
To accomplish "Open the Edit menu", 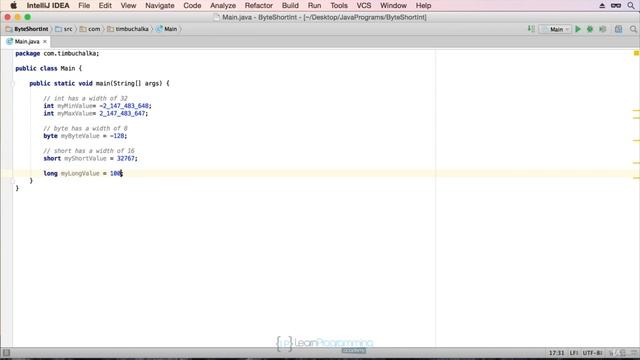I will tap(105, 6).
